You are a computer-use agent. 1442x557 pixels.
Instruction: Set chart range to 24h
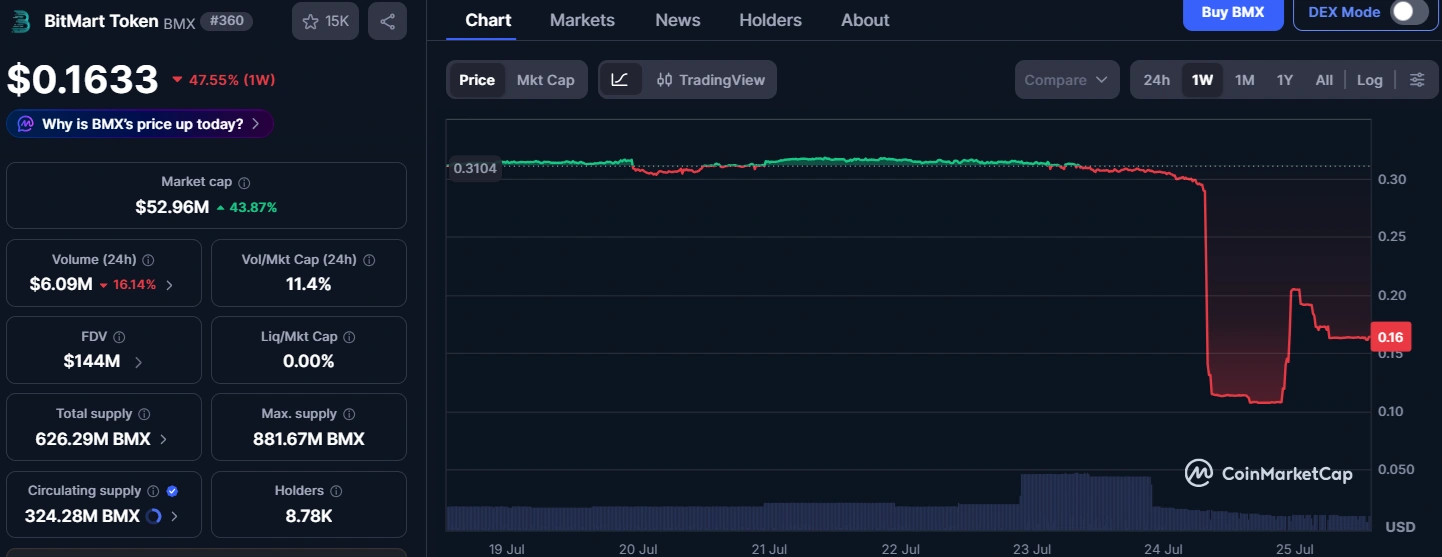coord(1157,80)
